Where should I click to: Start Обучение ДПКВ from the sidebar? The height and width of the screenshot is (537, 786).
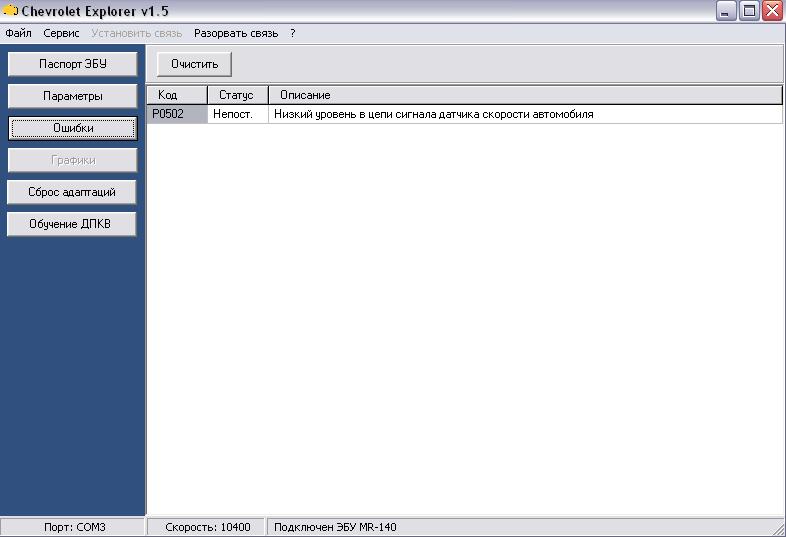[x=72, y=224]
